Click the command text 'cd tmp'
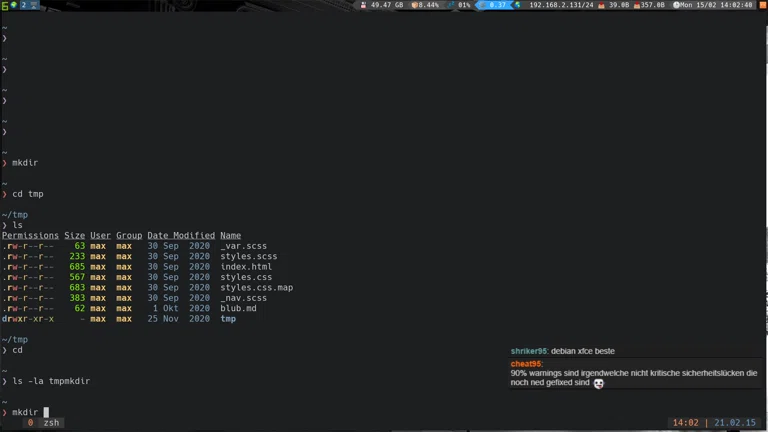This screenshot has width=768, height=432. 28,194
